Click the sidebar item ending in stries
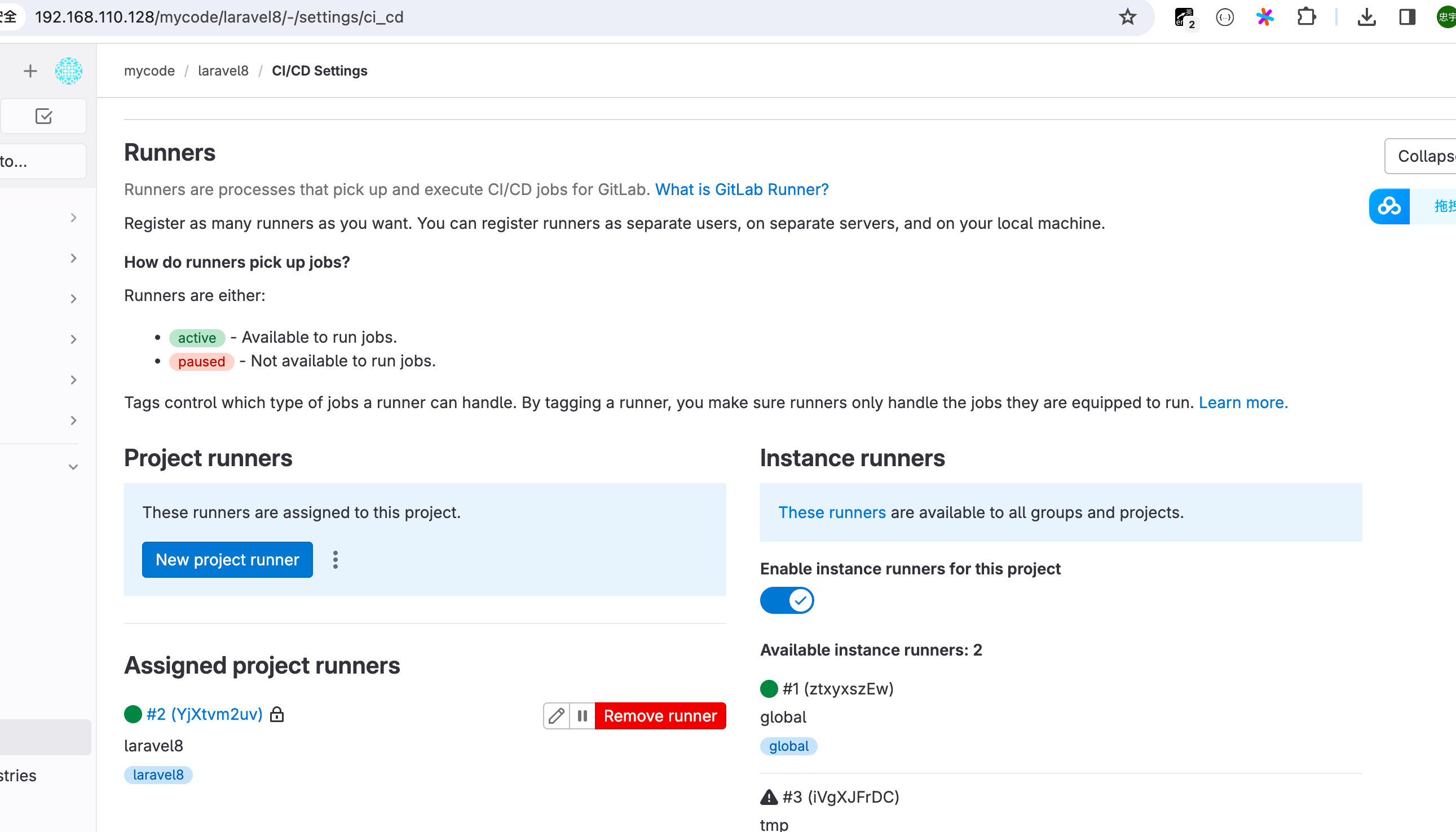1456x832 pixels. click(18, 776)
